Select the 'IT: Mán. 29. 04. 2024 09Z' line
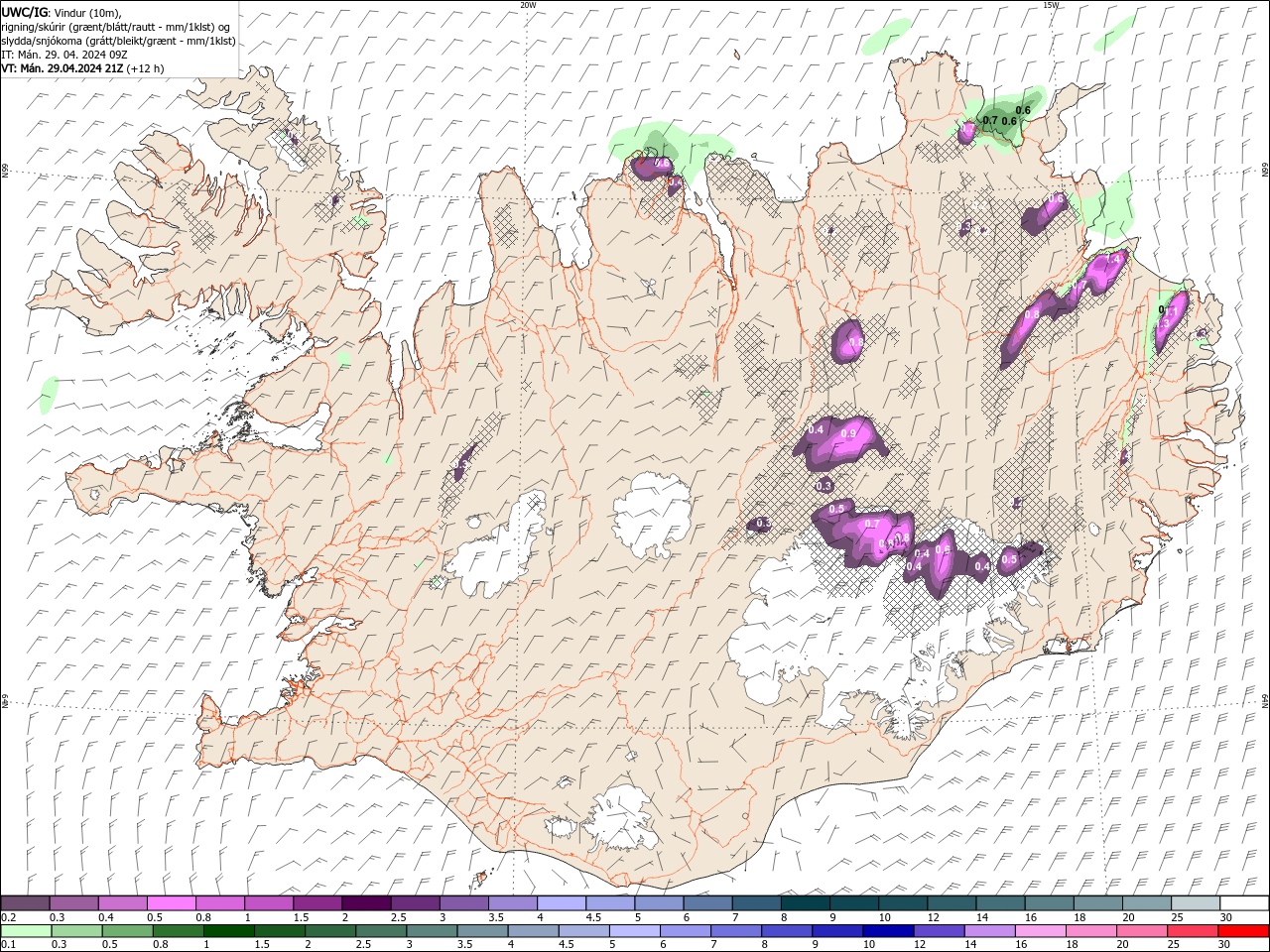The width and height of the screenshot is (1270, 952). coord(64,55)
